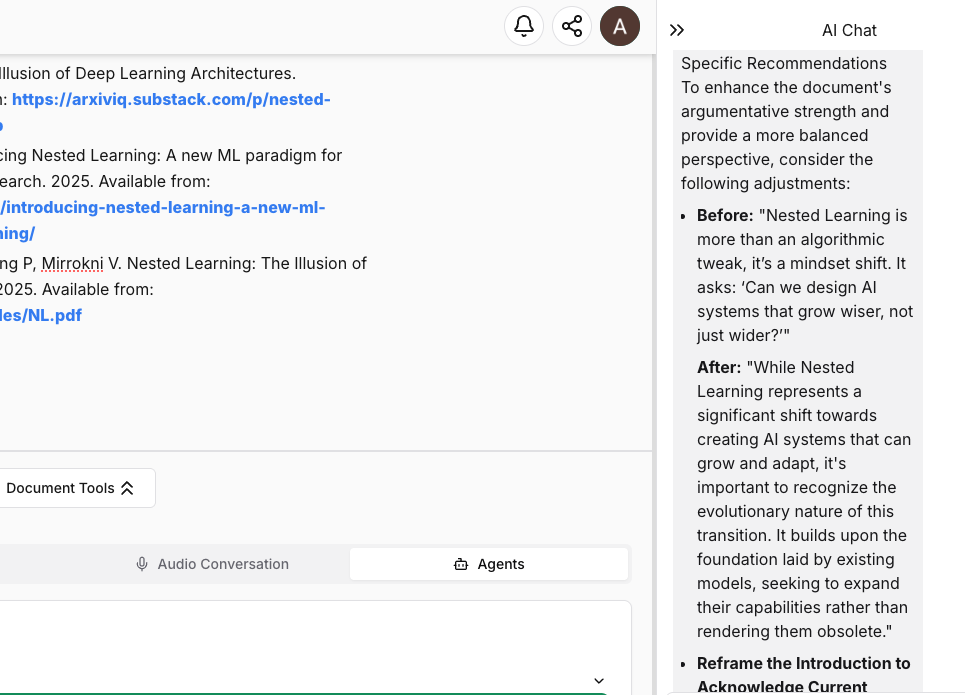This screenshot has height=695, width=965.
Task: Collapse Document Tools using double chevron icon
Action: tap(127, 488)
